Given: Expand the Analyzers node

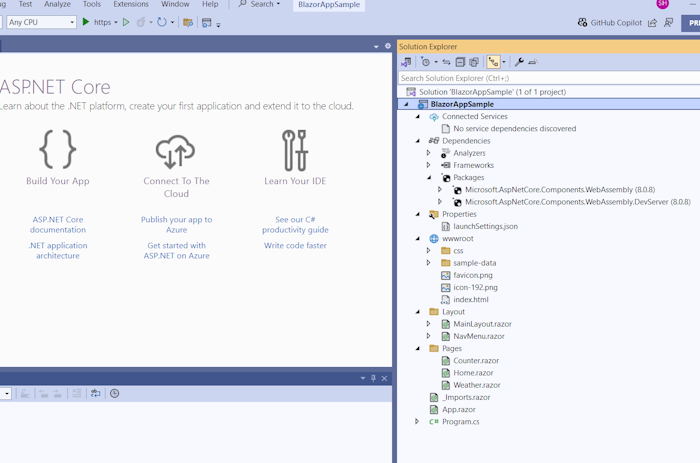Looking at the screenshot, I should coord(429,153).
